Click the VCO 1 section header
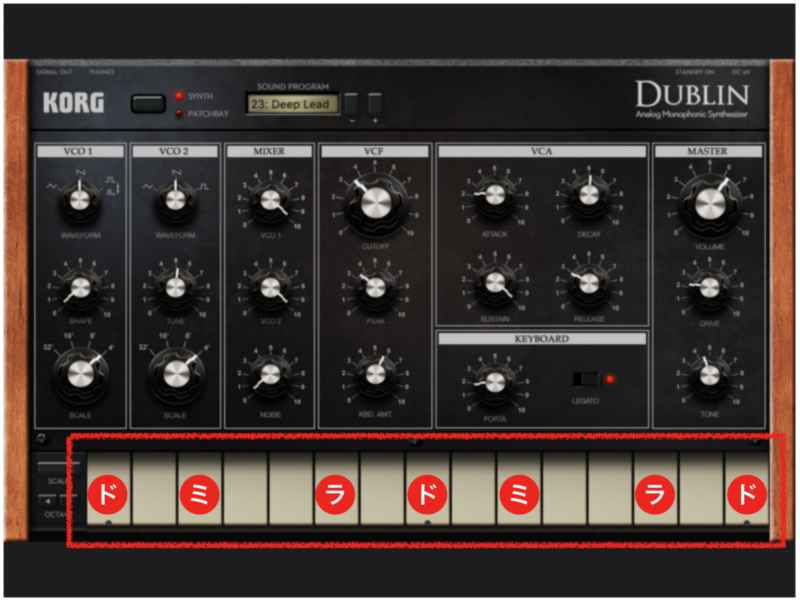 (x=80, y=151)
